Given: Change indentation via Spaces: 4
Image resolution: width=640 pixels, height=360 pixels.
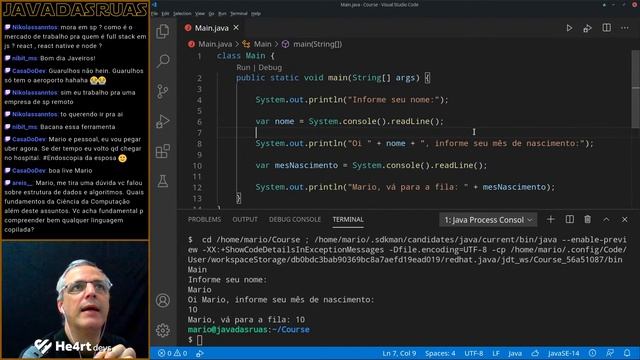Looking at the screenshot, I should click(x=440, y=353).
